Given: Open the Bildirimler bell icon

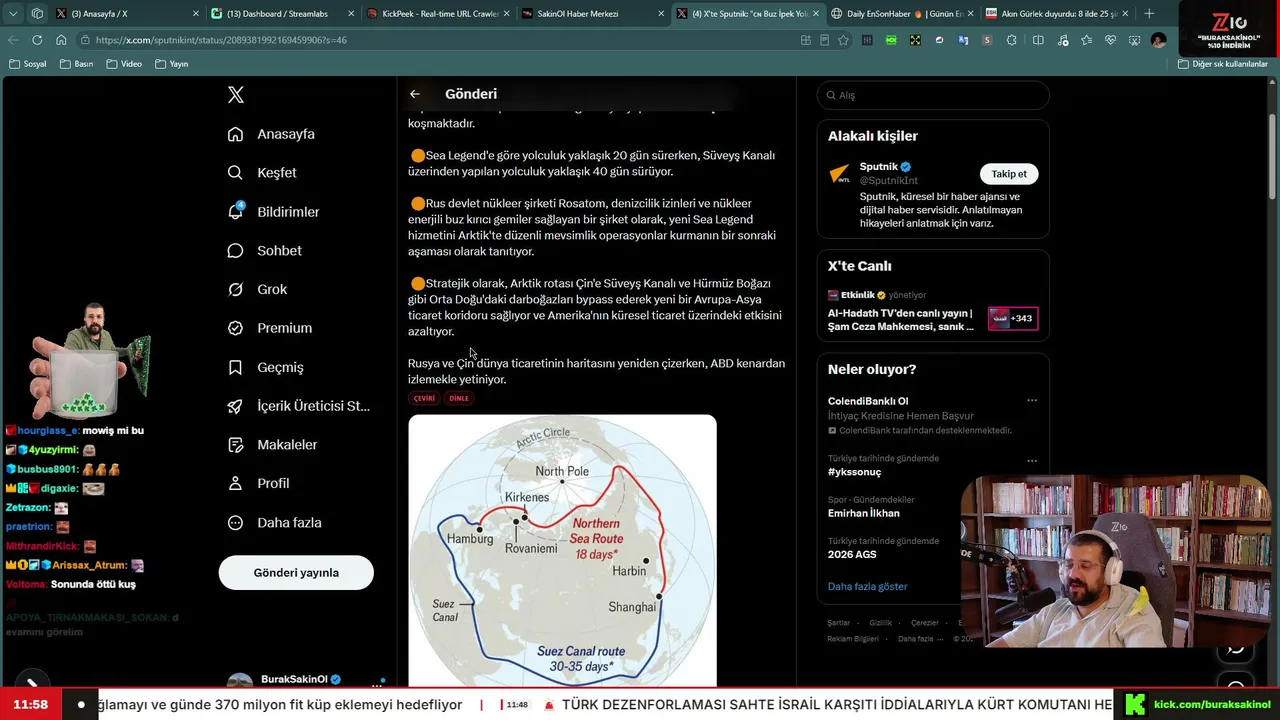Looking at the screenshot, I should [x=235, y=211].
